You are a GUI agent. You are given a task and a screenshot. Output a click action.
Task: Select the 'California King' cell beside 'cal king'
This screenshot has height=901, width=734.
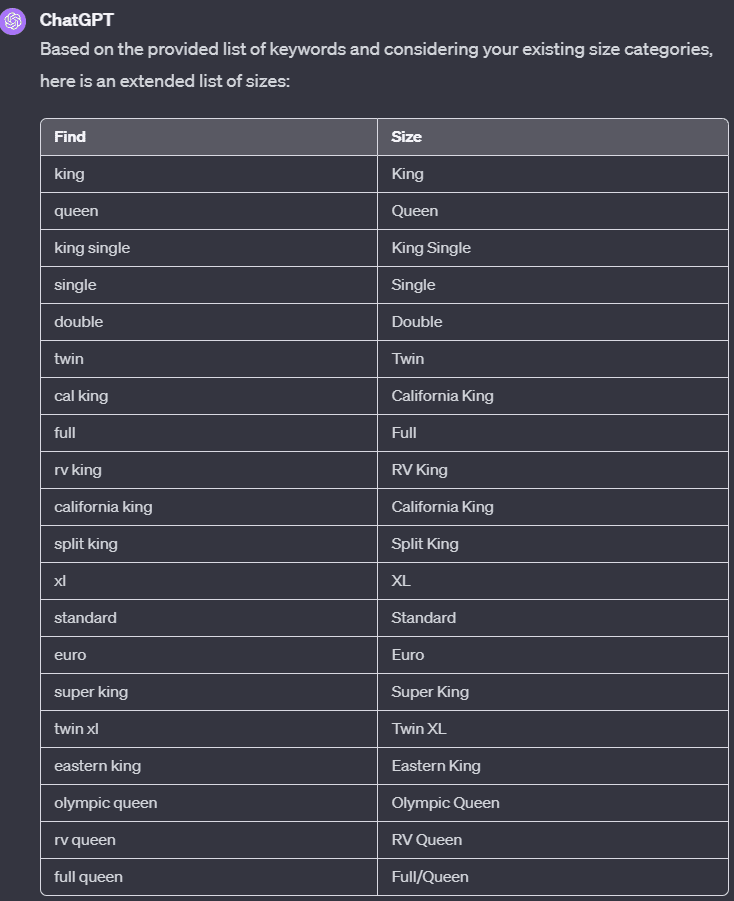click(x=442, y=396)
